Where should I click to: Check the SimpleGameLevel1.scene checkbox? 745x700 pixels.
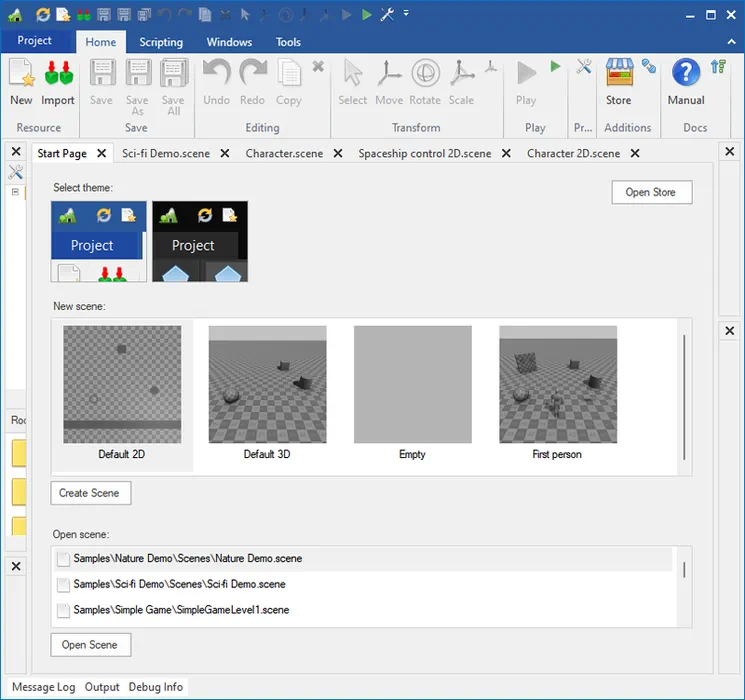pyautogui.click(x=64, y=610)
